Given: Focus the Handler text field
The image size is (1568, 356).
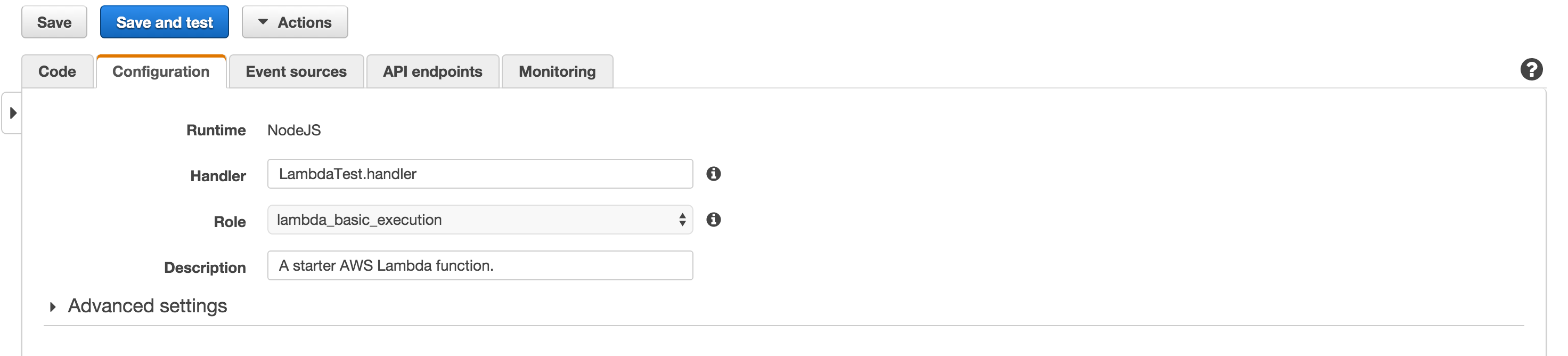Looking at the screenshot, I should [x=480, y=174].
